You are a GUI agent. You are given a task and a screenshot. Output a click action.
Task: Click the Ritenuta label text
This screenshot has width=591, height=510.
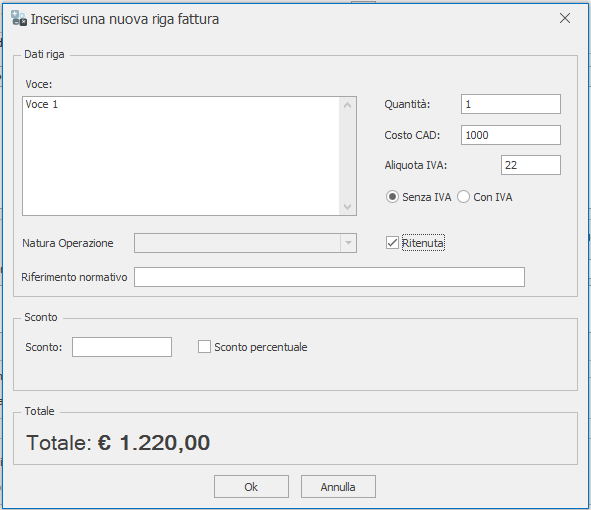point(423,243)
